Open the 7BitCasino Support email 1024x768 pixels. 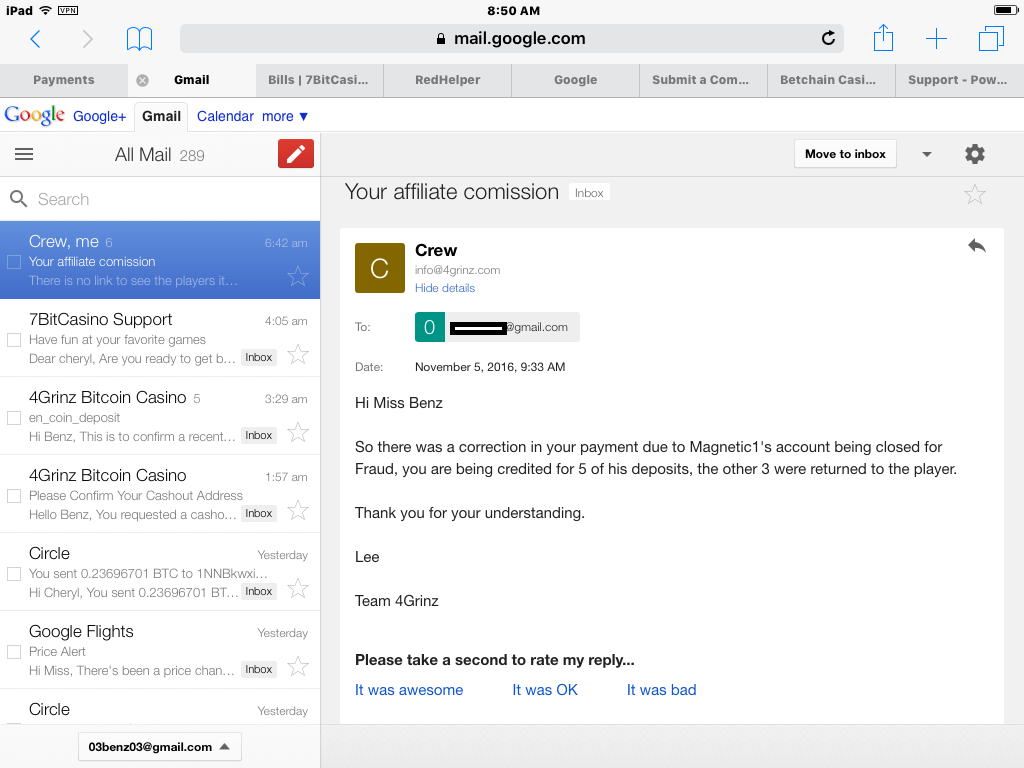pos(160,338)
